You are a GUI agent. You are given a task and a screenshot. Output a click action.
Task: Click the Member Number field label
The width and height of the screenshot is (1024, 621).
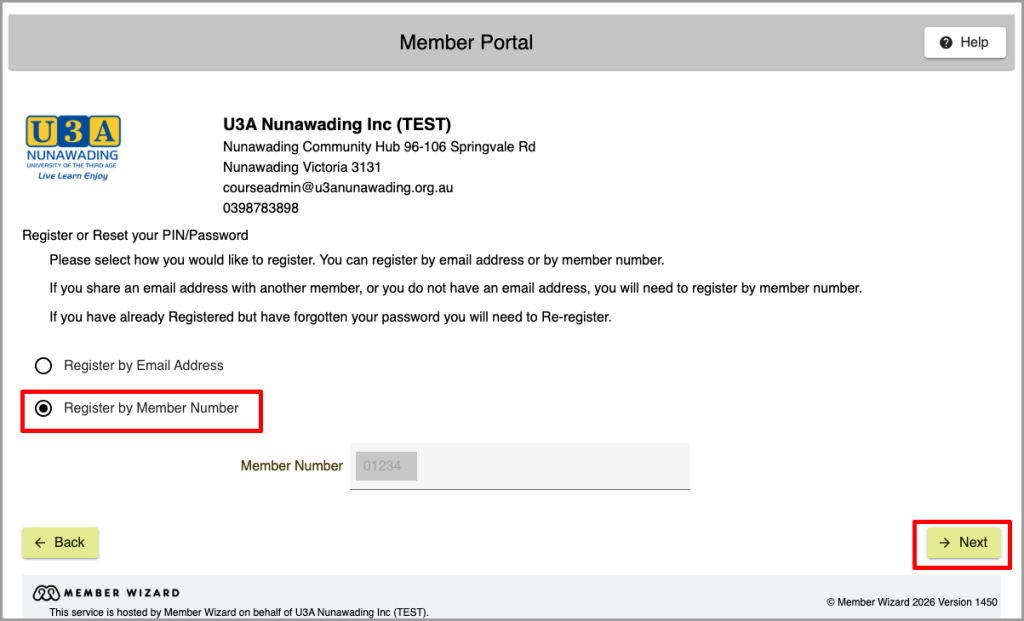pos(291,466)
